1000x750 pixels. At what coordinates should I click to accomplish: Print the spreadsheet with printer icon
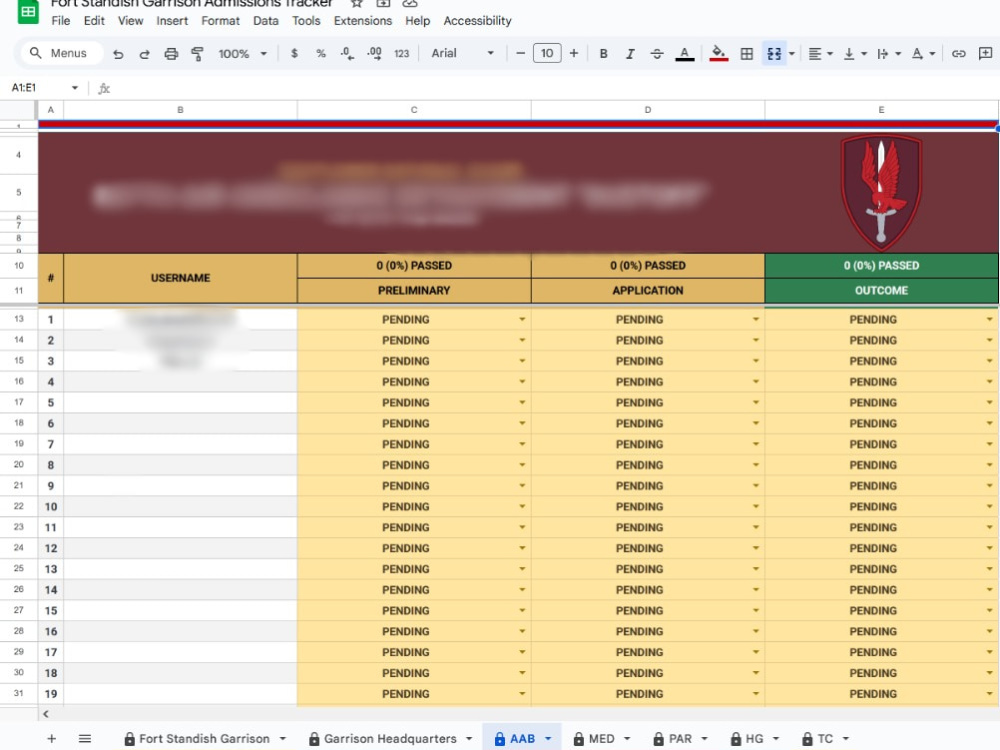click(x=171, y=54)
